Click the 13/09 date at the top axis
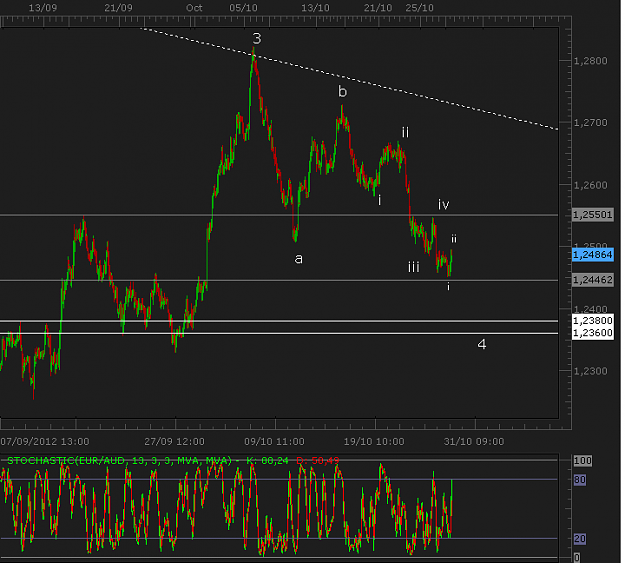 click(x=43, y=8)
